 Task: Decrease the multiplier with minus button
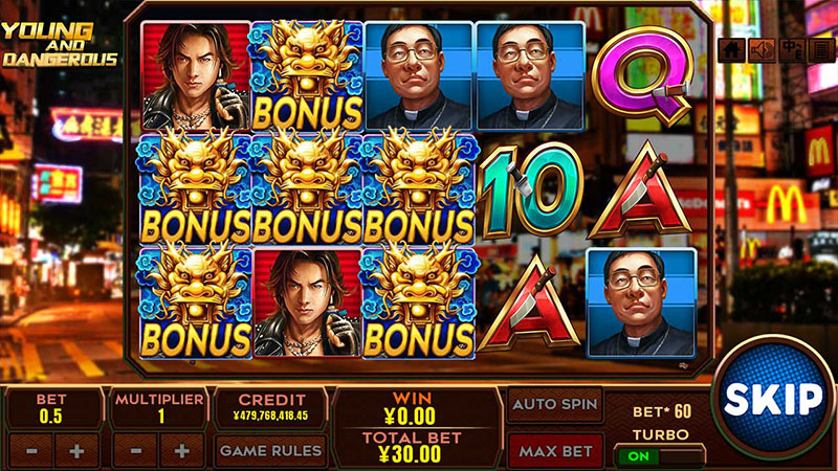(136, 451)
